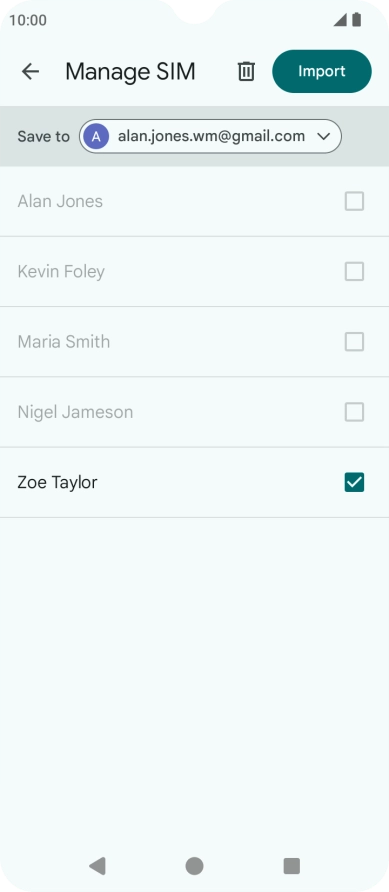Open recent apps square button
Image resolution: width=389 pixels, height=892 pixels.
click(x=292, y=866)
